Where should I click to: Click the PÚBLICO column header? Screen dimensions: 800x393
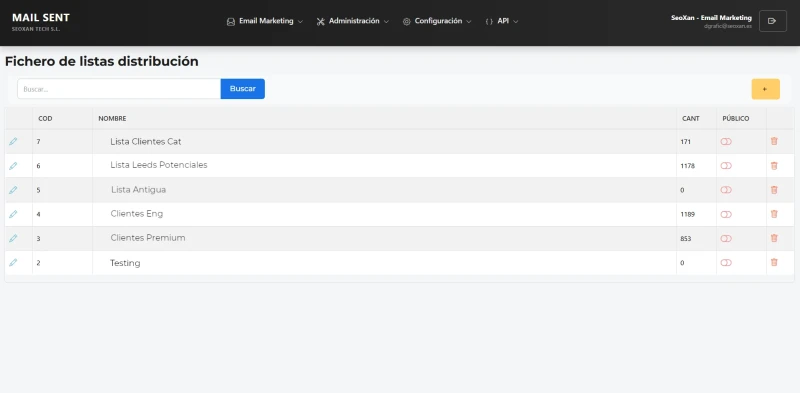[736, 118]
